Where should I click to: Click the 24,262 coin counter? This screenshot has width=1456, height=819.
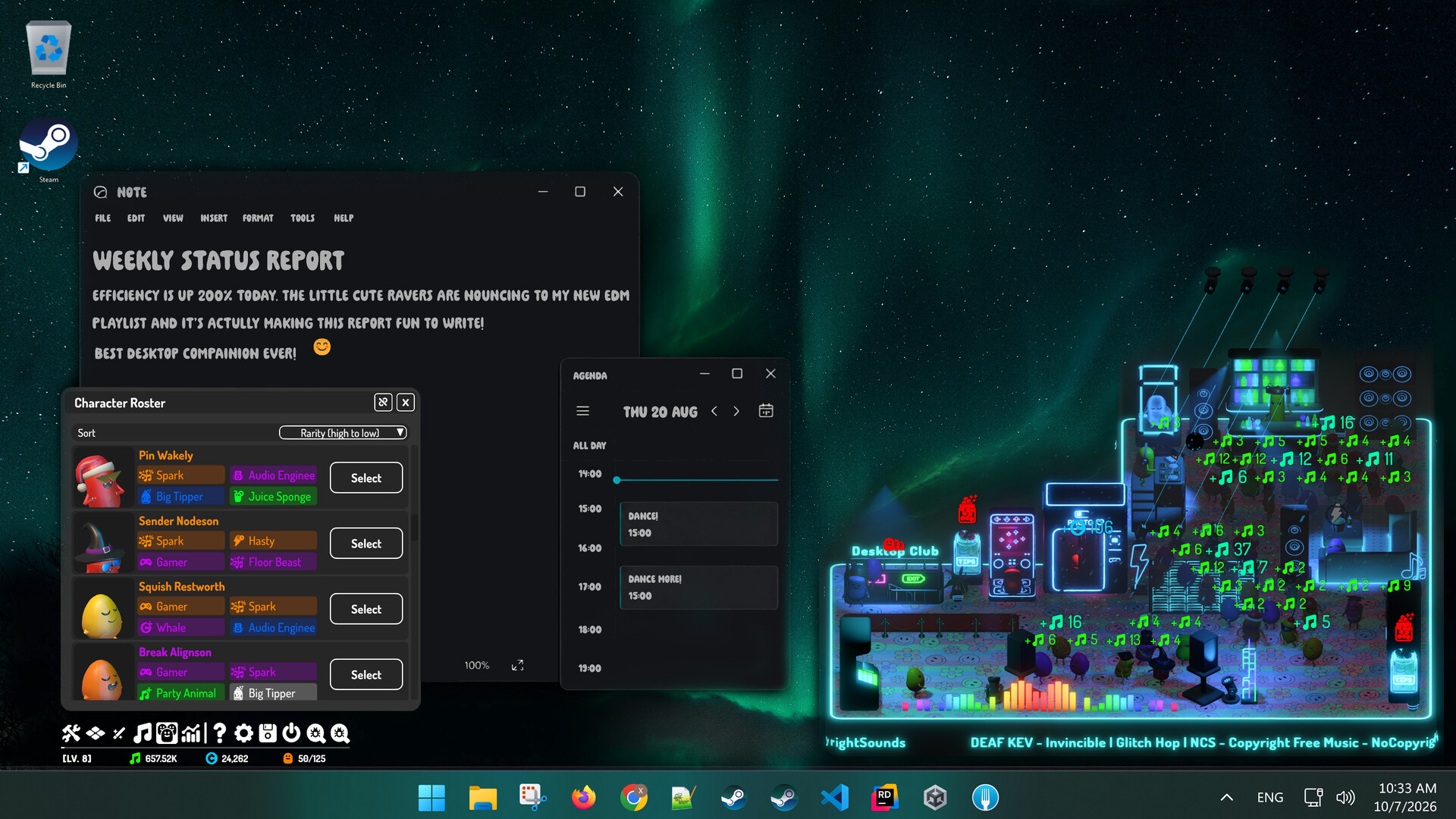227,758
